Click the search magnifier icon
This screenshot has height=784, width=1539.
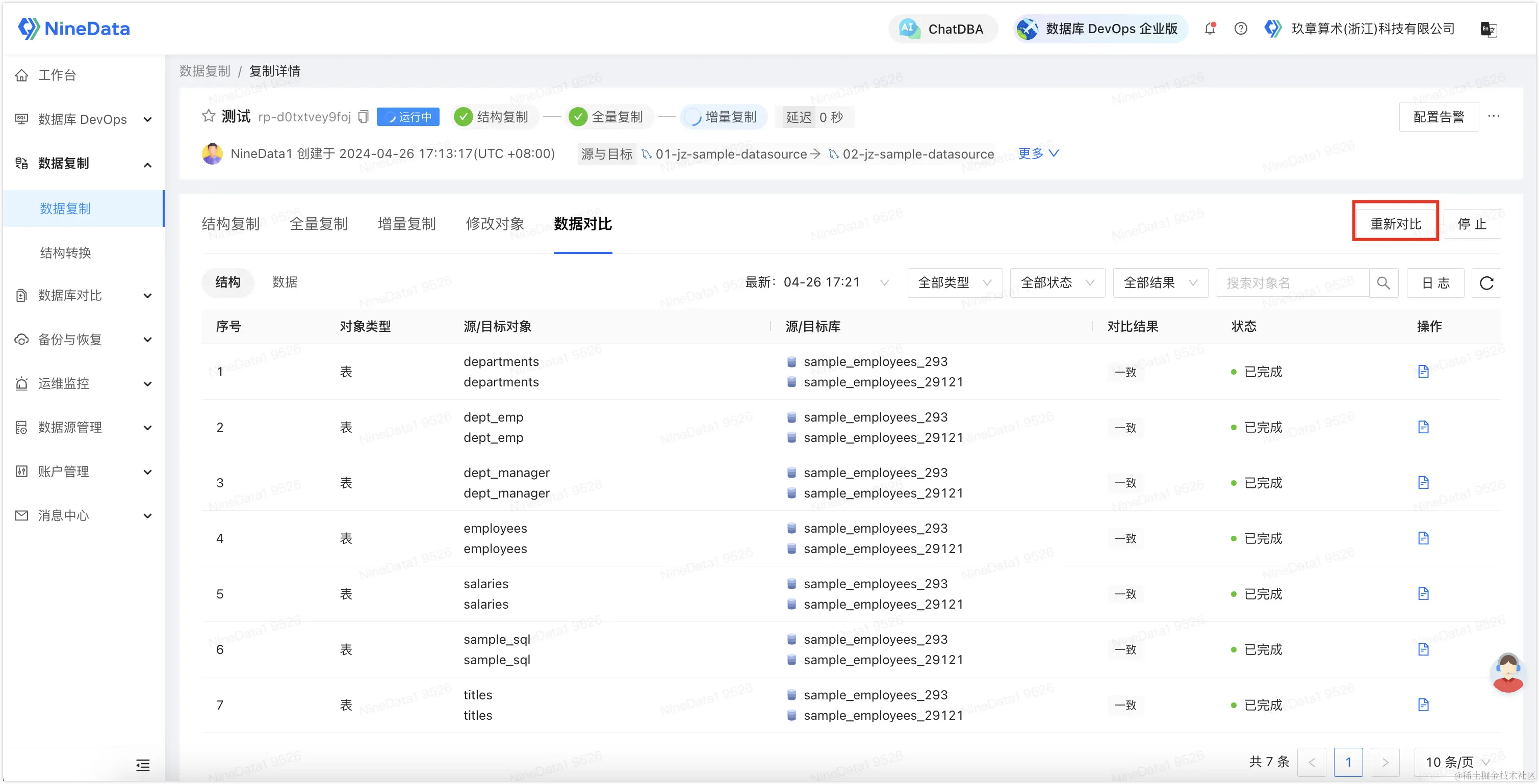pos(1383,283)
